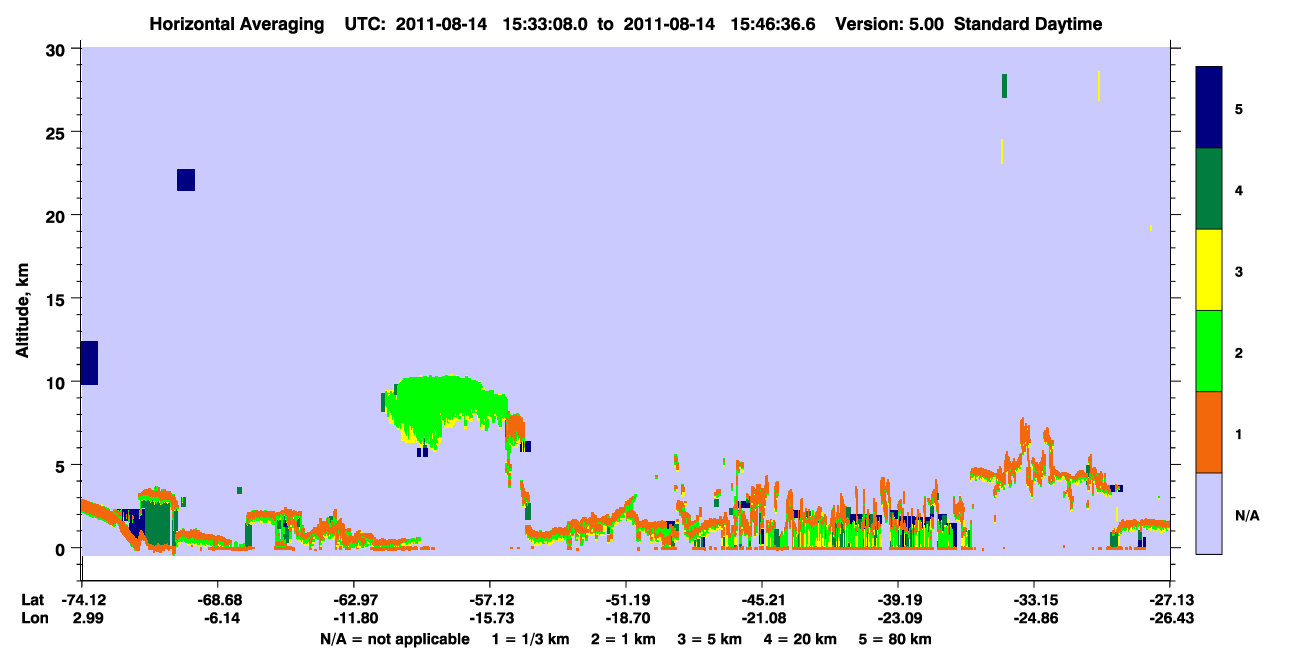Click the start time '15:33:08.0'
The image size is (1300, 667).
pos(547,24)
